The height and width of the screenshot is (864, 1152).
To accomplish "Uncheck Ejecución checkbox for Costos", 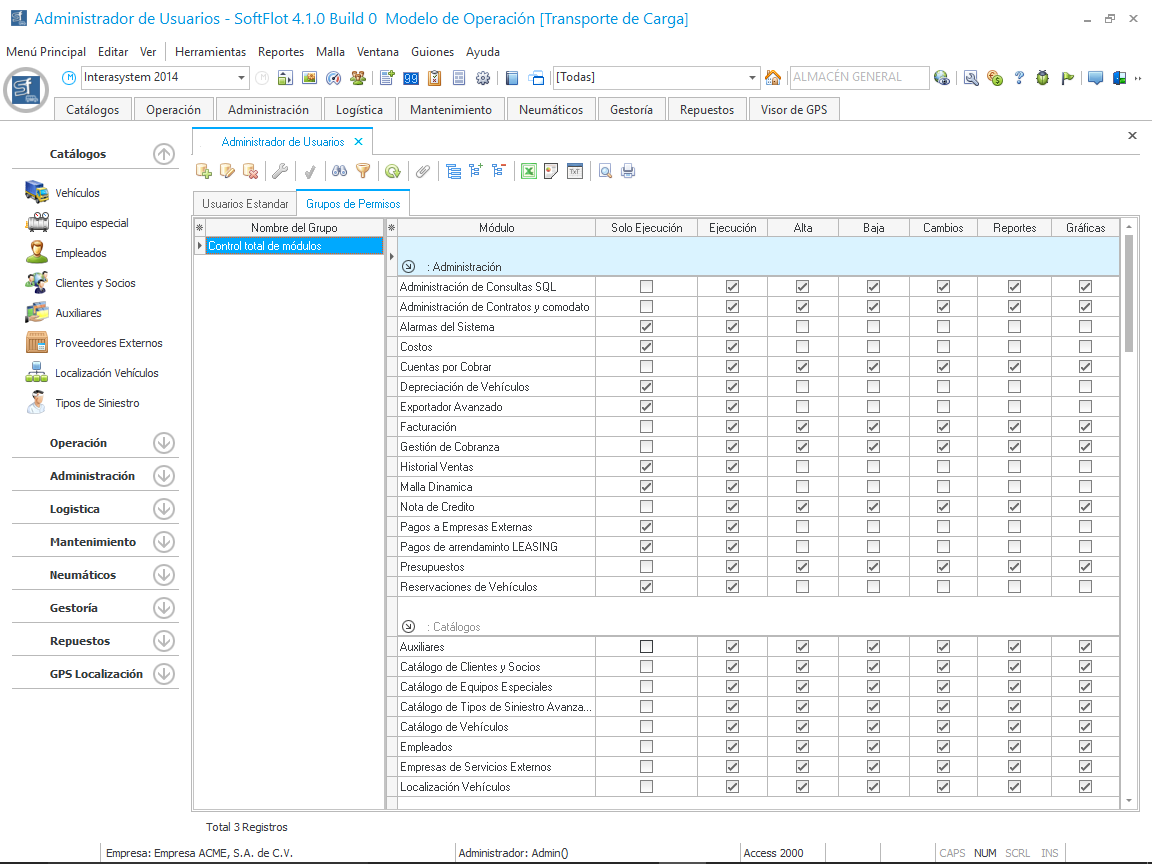I will (732, 347).
